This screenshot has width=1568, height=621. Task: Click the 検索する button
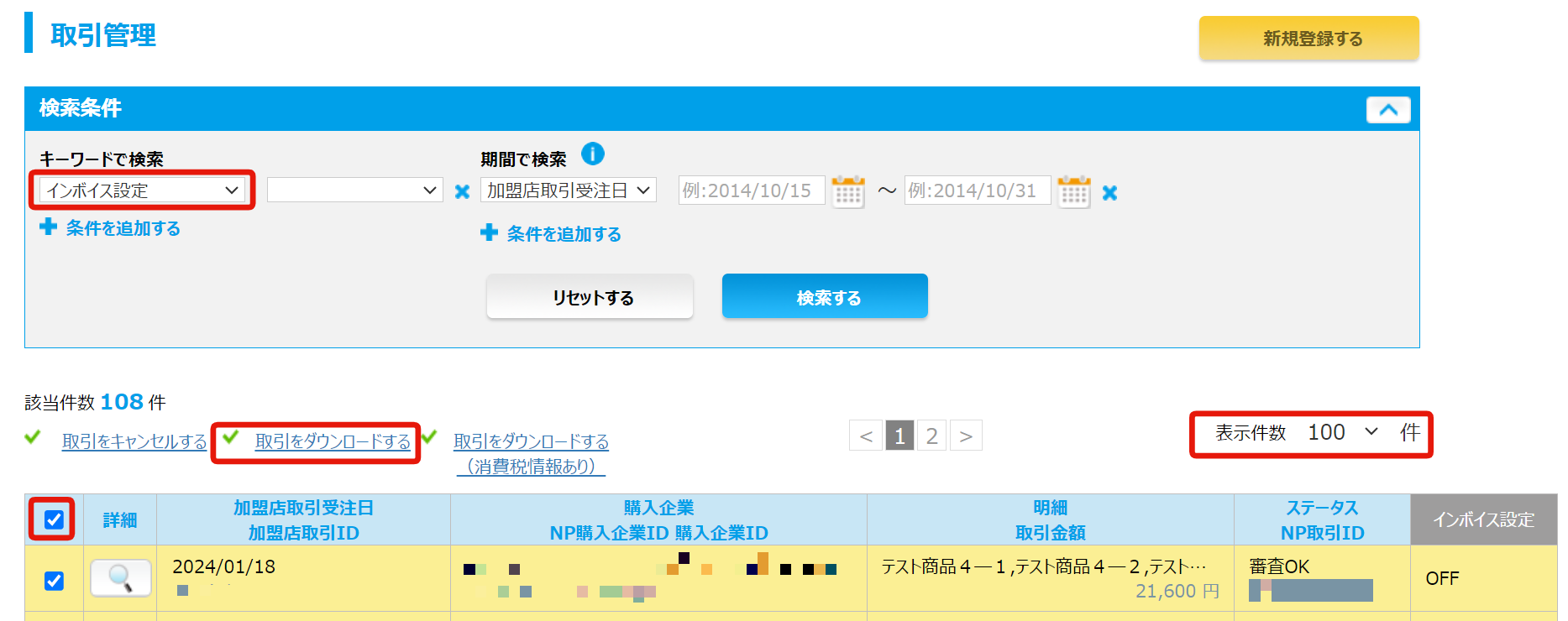coord(825,297)
